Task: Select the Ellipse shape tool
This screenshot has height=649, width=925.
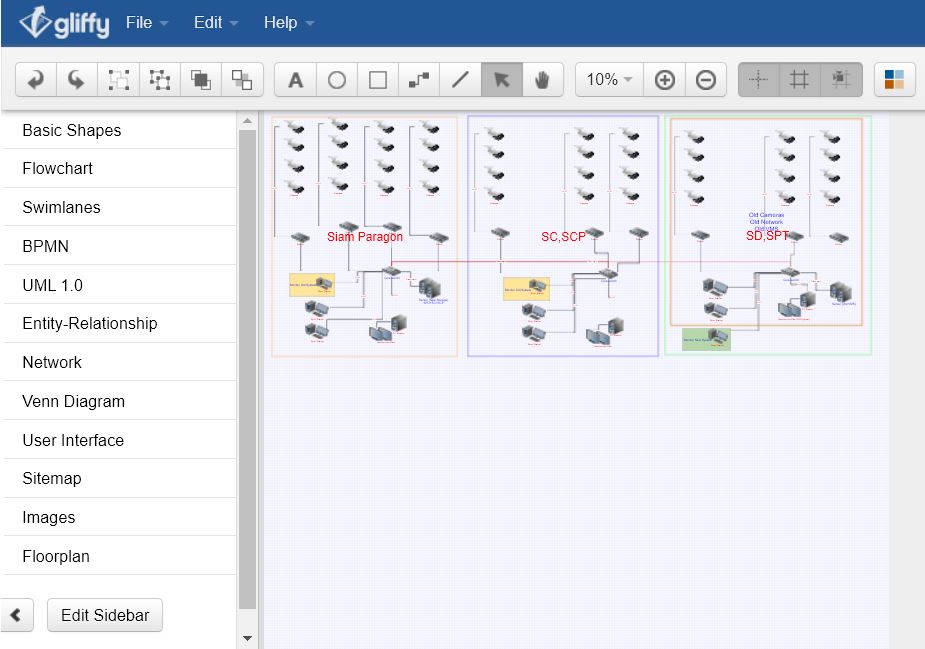Action: point(337,80)
